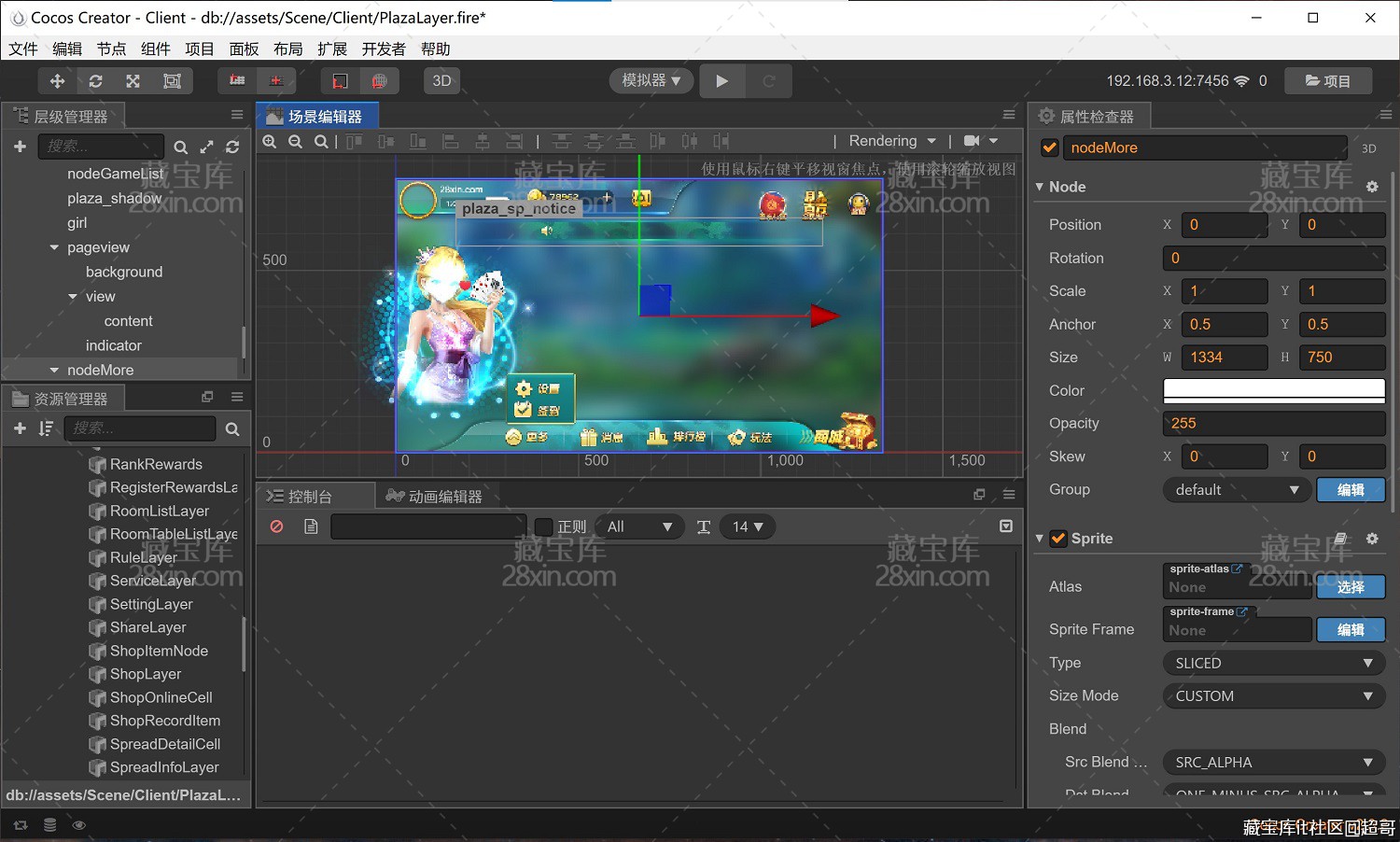Click 编辑 button for Sprite Frame
1400x842 pixels.
pos(1351,630)
